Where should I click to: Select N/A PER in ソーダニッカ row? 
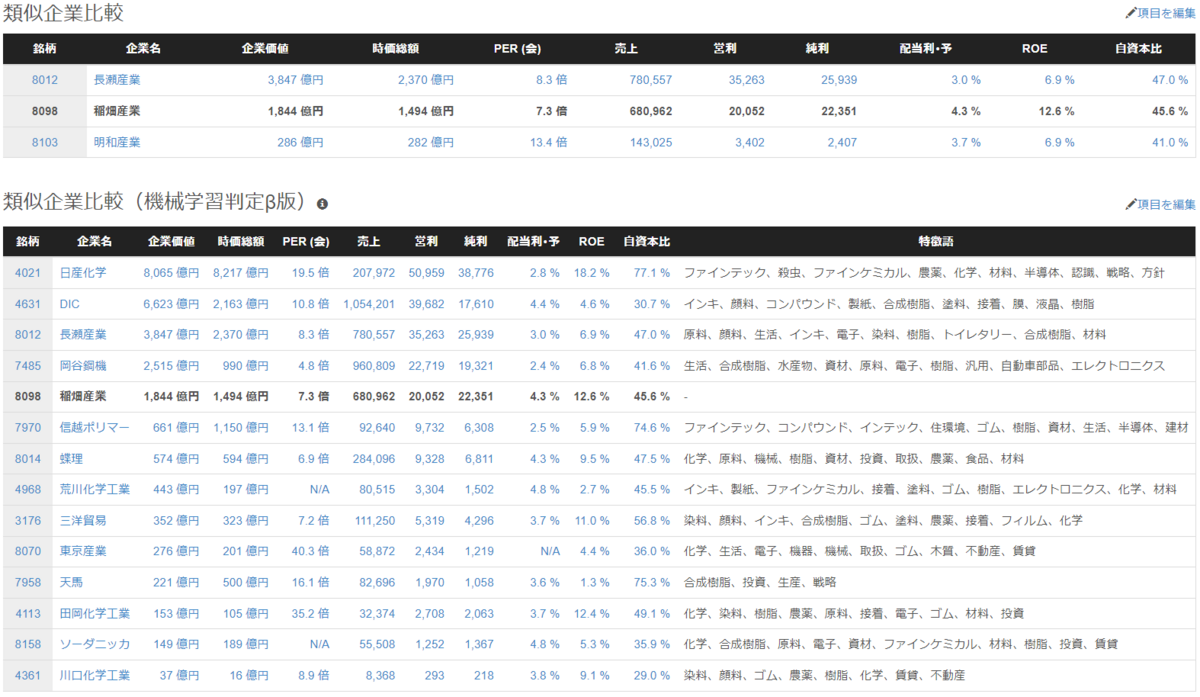click(319, 644)
